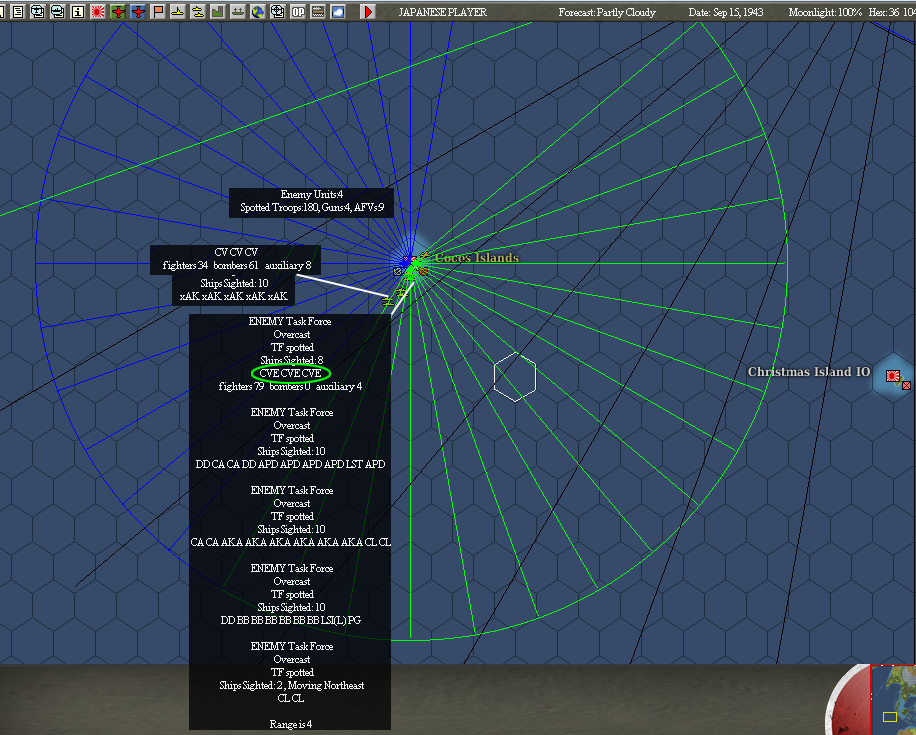This screenshot has width=916, height=735.
Task: Open the cloud weather icon
Action: [x=338, y=11]
